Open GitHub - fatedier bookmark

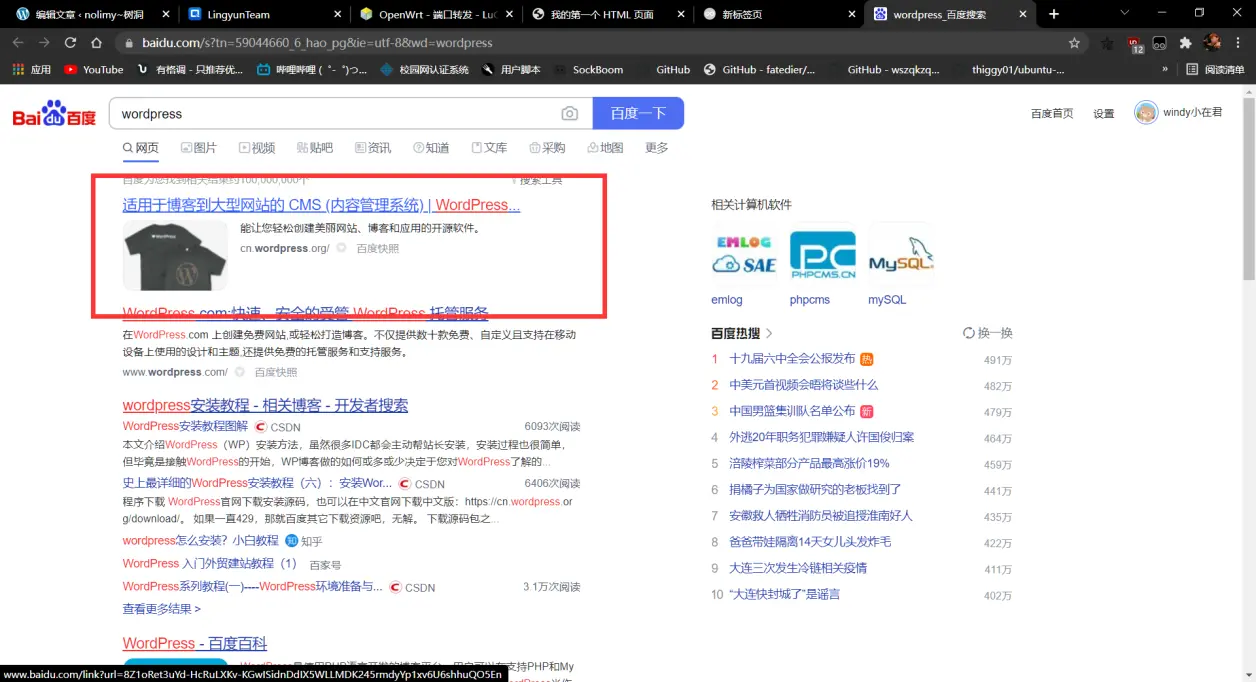[760, 70]
